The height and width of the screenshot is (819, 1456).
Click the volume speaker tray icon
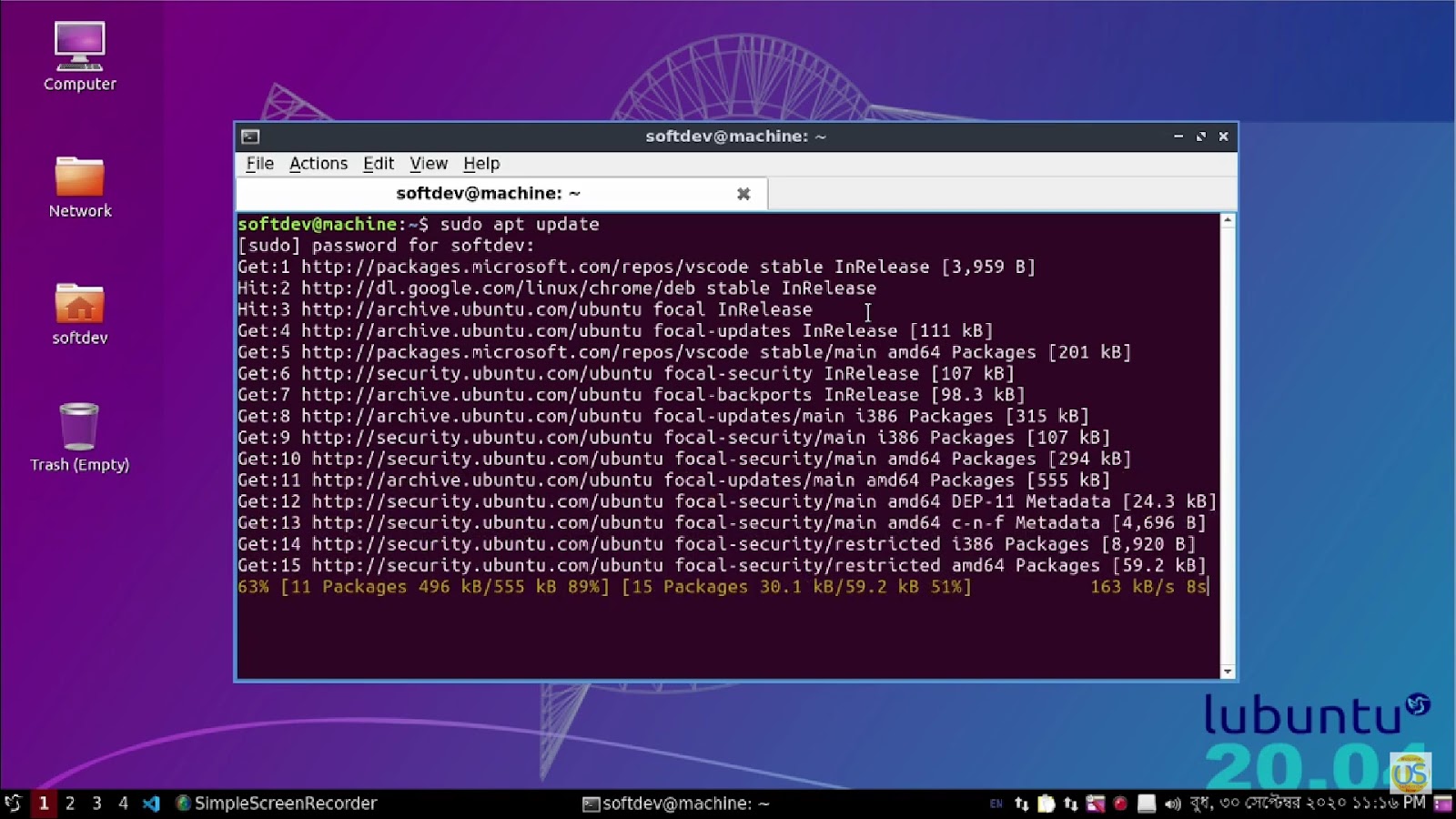coord(1172,804)
